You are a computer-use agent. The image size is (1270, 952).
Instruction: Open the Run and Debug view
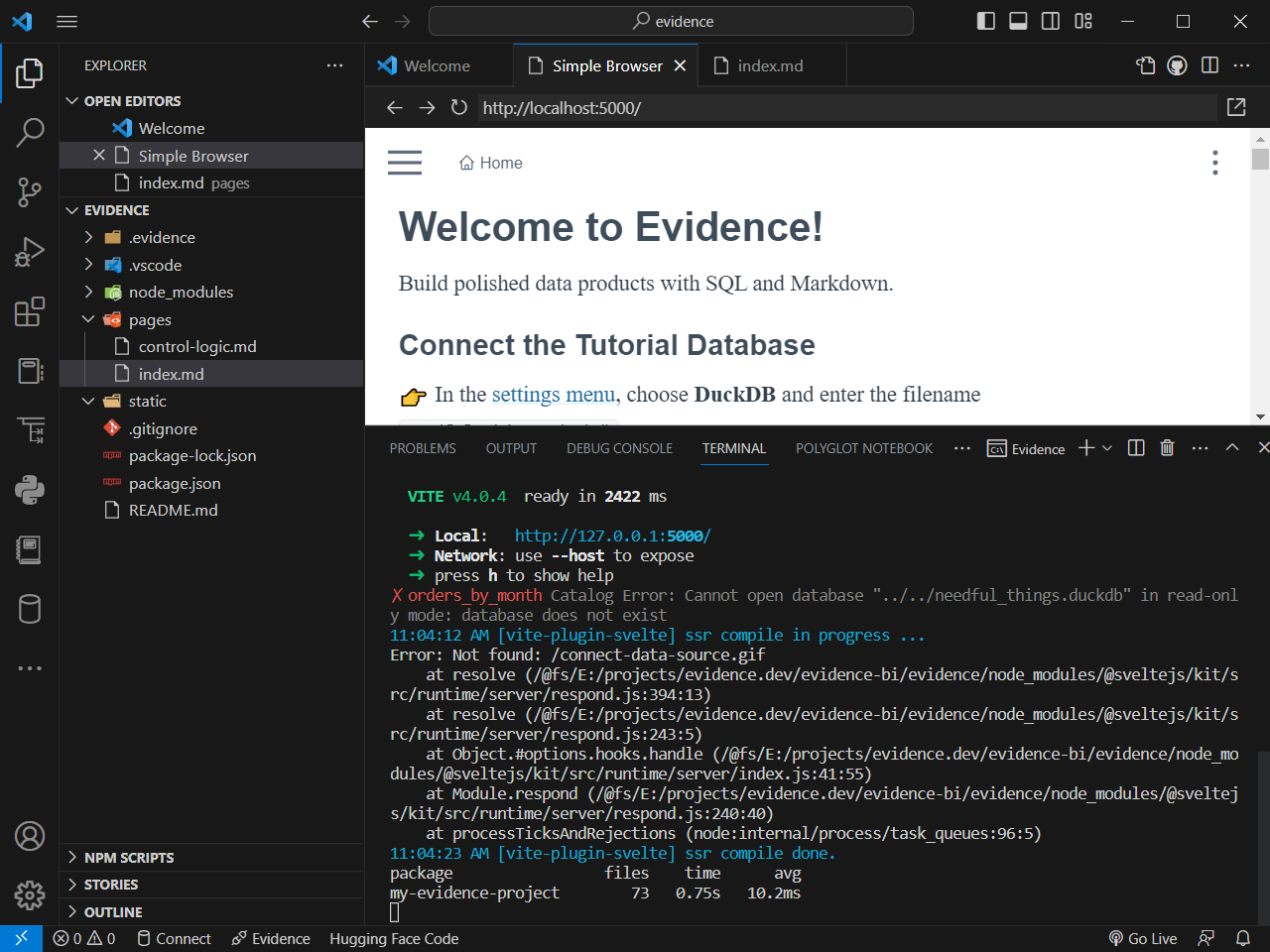coord(30,251)
